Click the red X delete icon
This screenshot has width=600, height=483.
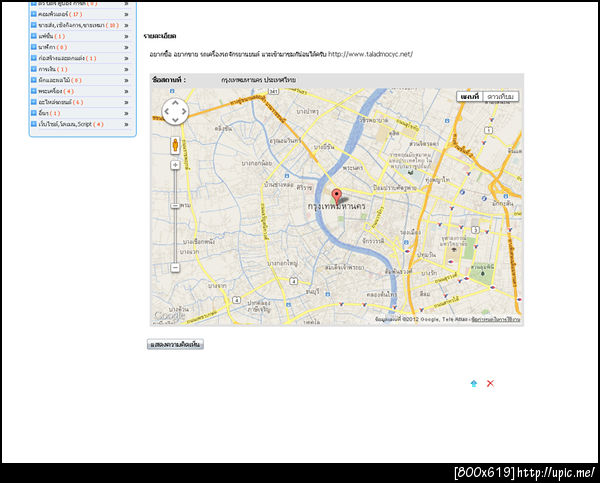coord(490,383)
